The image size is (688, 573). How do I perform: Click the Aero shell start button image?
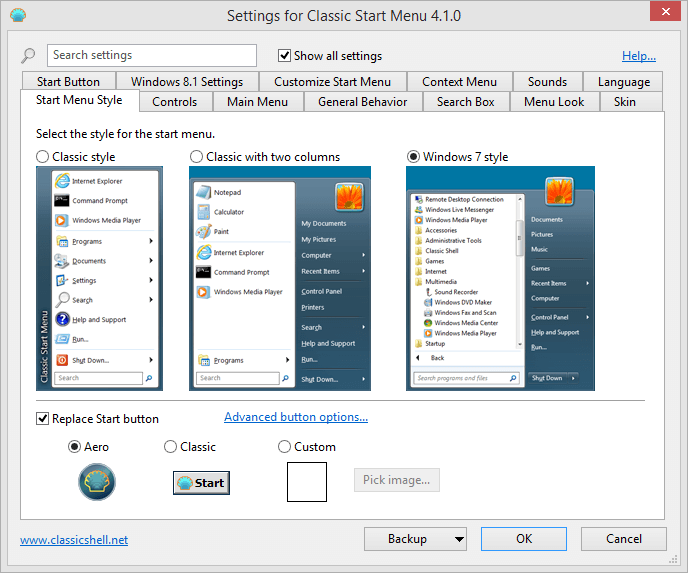[x=97, y=482]
